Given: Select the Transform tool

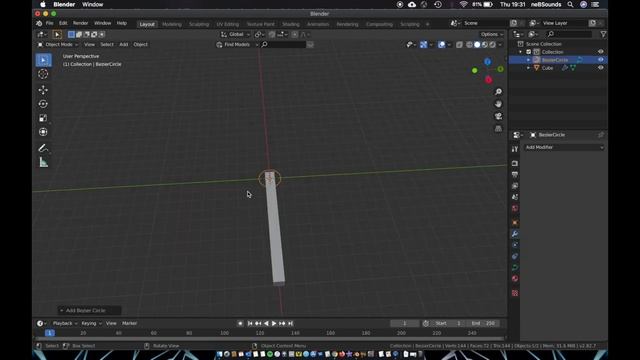Looking at the screenshot, I should pos(43,132).
